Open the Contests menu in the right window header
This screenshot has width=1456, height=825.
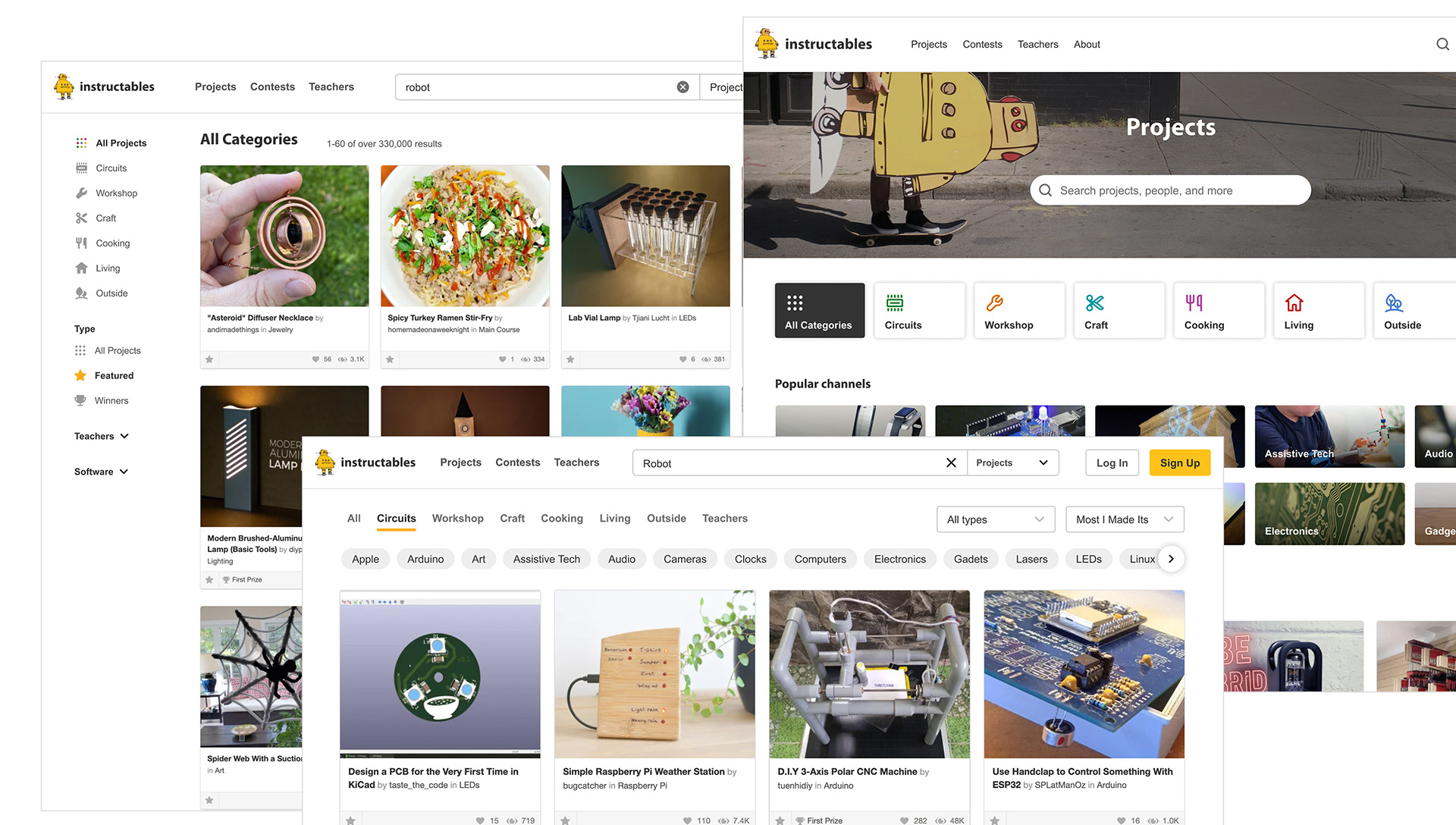tap(982, 44)
